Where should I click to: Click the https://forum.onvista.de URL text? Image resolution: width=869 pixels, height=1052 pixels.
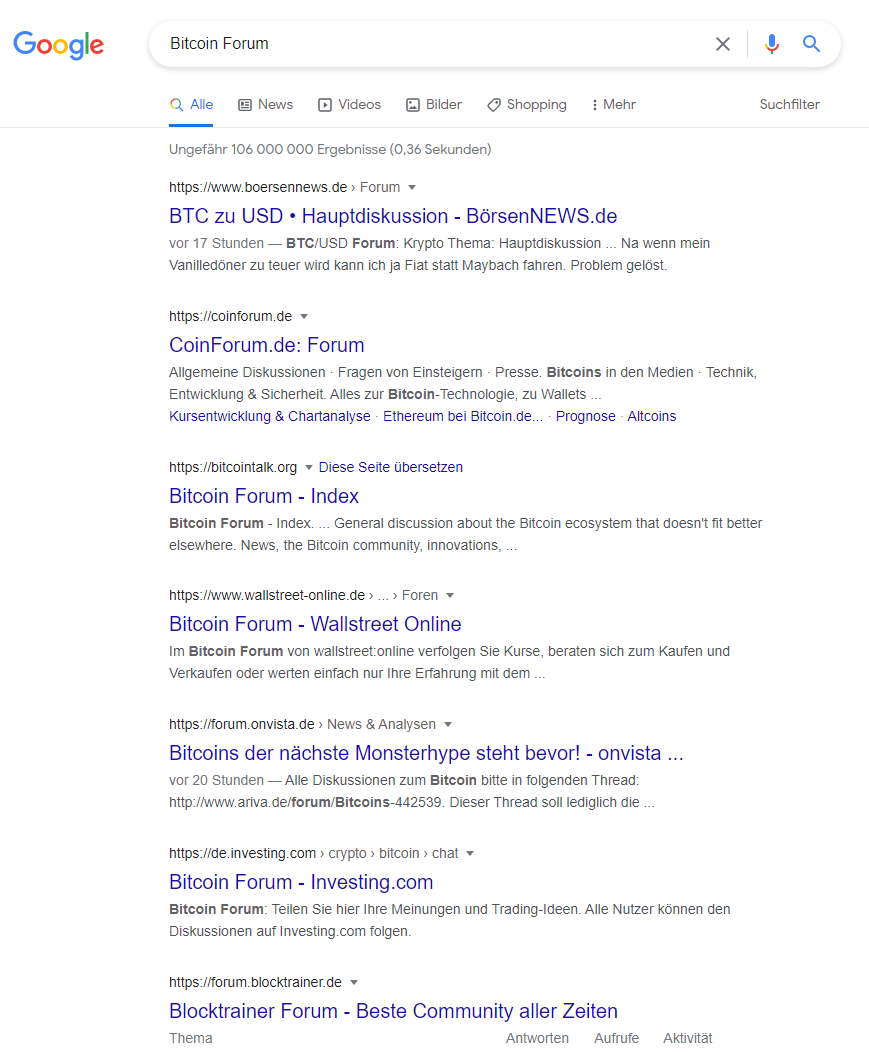point(242,724)
